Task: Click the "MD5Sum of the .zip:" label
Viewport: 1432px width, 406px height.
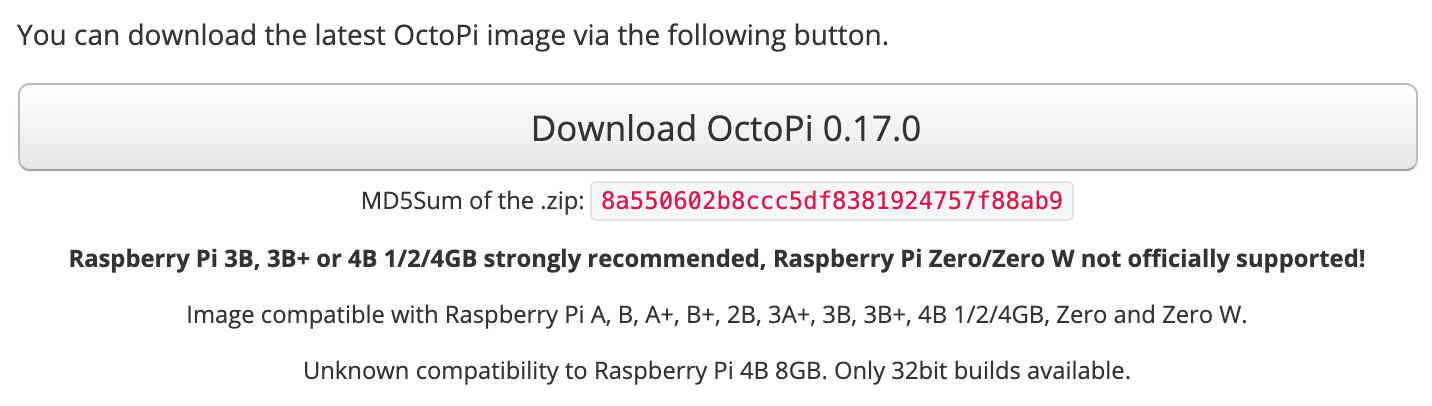Action: click(x=472, y=202)
